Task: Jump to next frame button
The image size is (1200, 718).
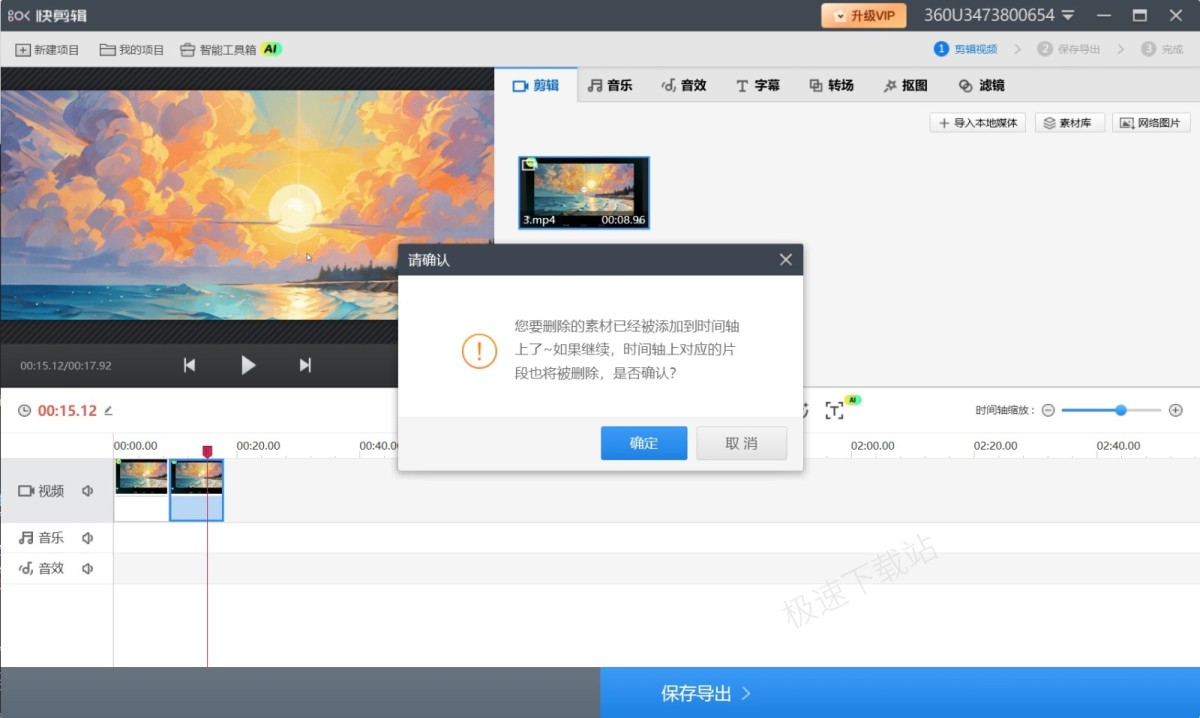Action: pyautogui.click(x=305, y=365)
